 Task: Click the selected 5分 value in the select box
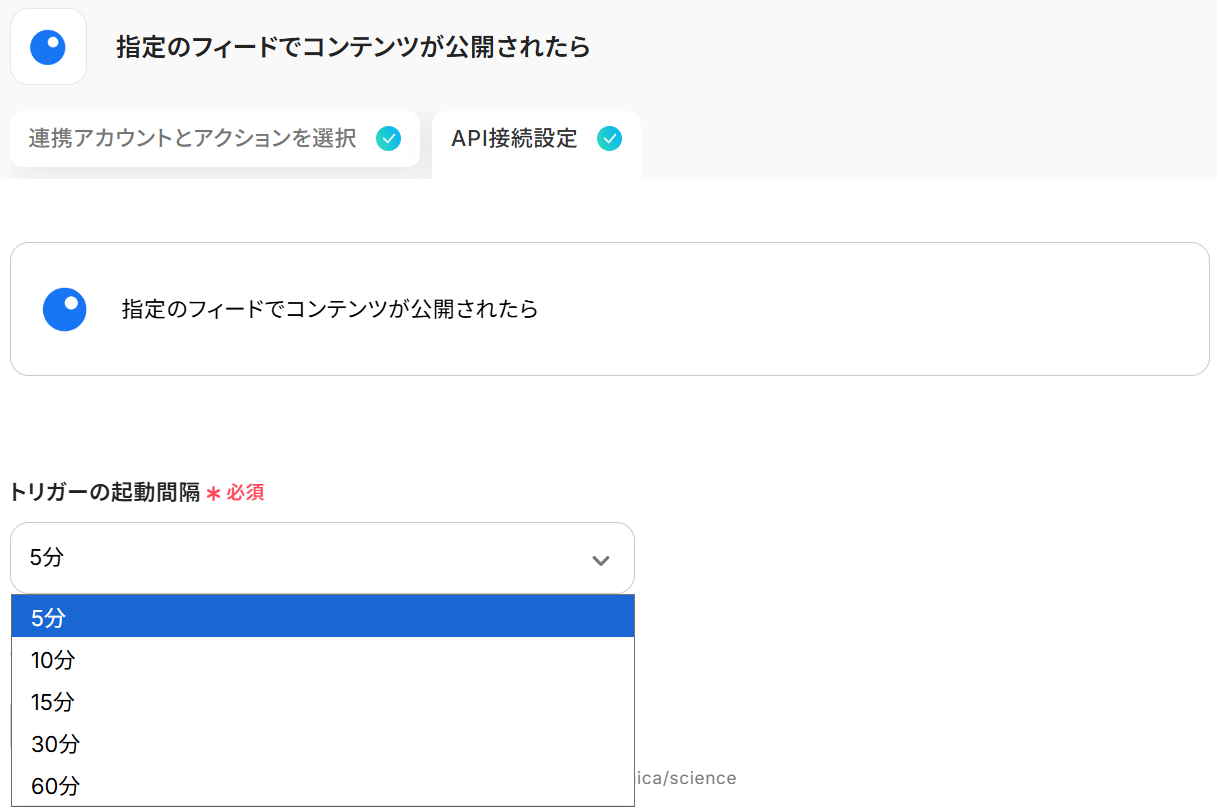click(x=47, y=558)
